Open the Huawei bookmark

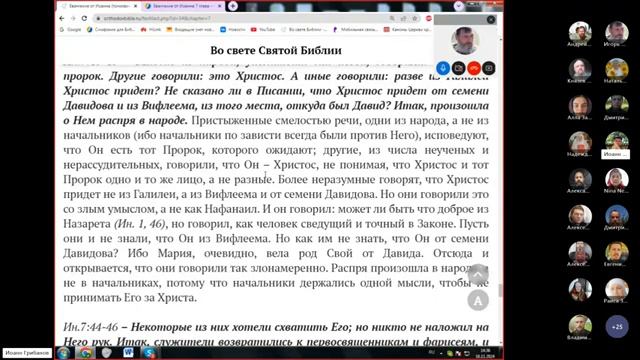151,30
